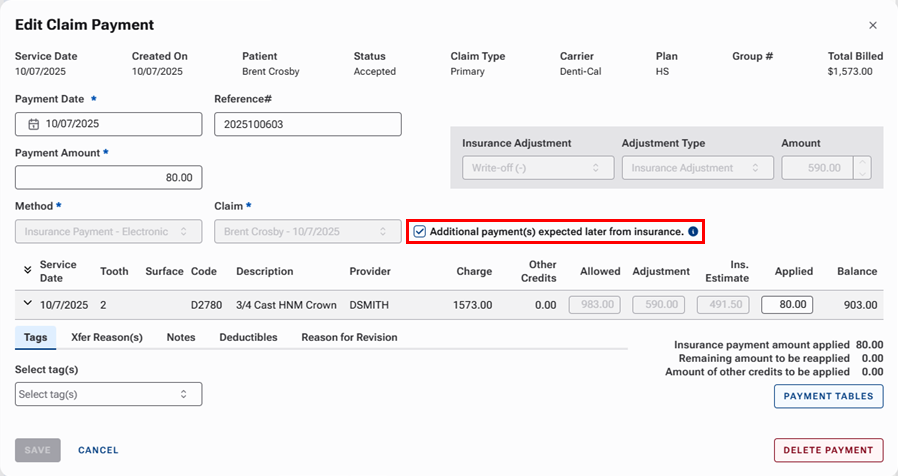Open the Select tag(s) dropdown
The width and height of the screenshot is (898, 476).
point(109,394)
